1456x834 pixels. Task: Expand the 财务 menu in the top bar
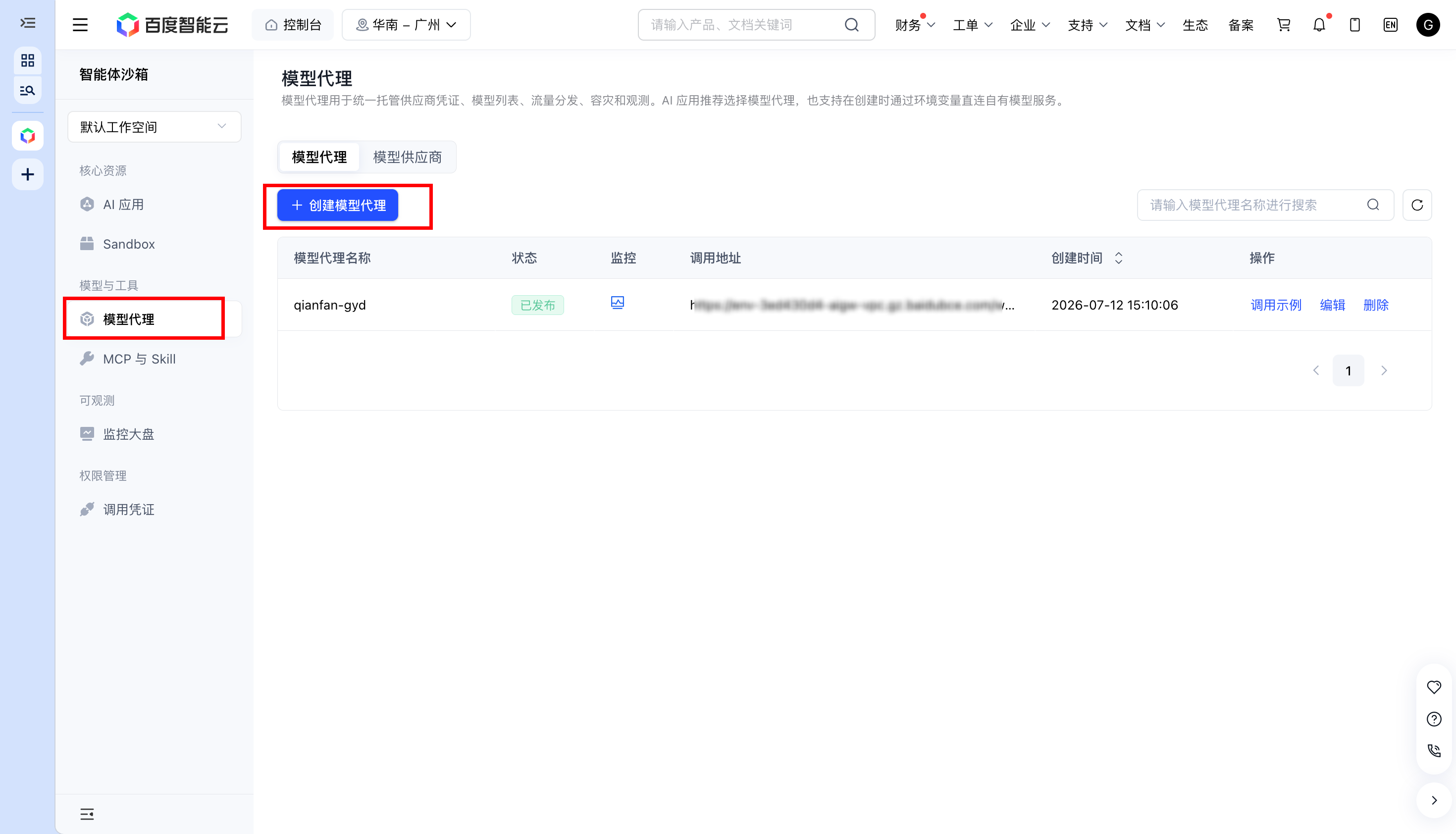[915, 25]
